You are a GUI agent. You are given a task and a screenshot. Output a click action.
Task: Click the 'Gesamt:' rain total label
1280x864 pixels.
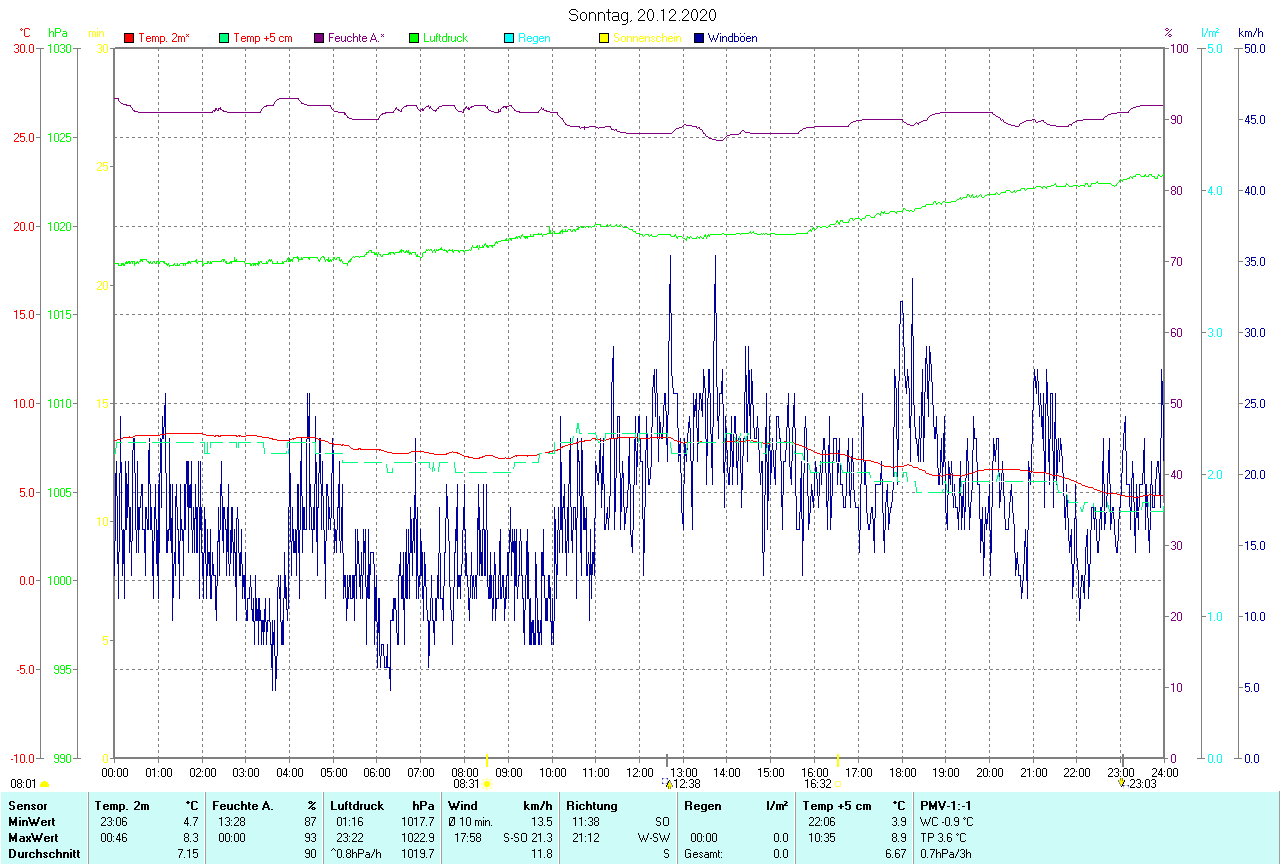tap(703, 854)
